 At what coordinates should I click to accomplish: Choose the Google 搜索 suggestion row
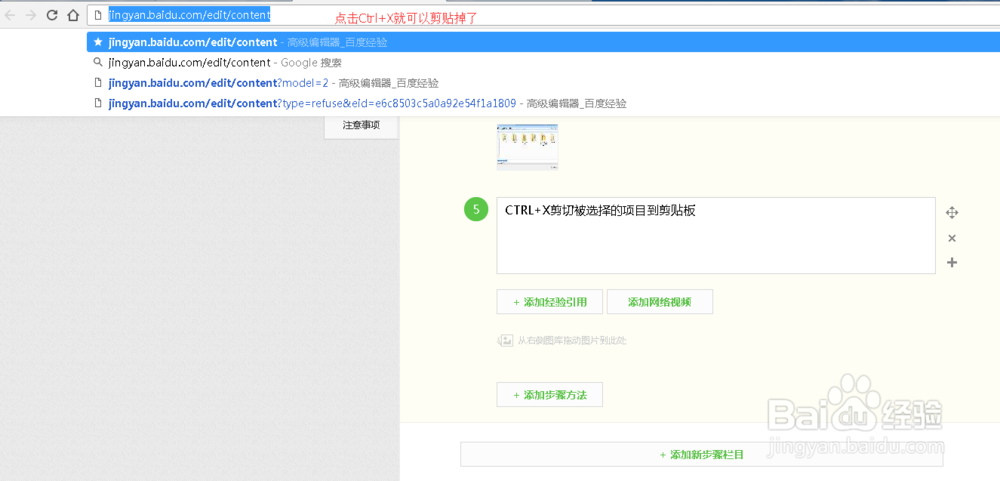point(543,63)
